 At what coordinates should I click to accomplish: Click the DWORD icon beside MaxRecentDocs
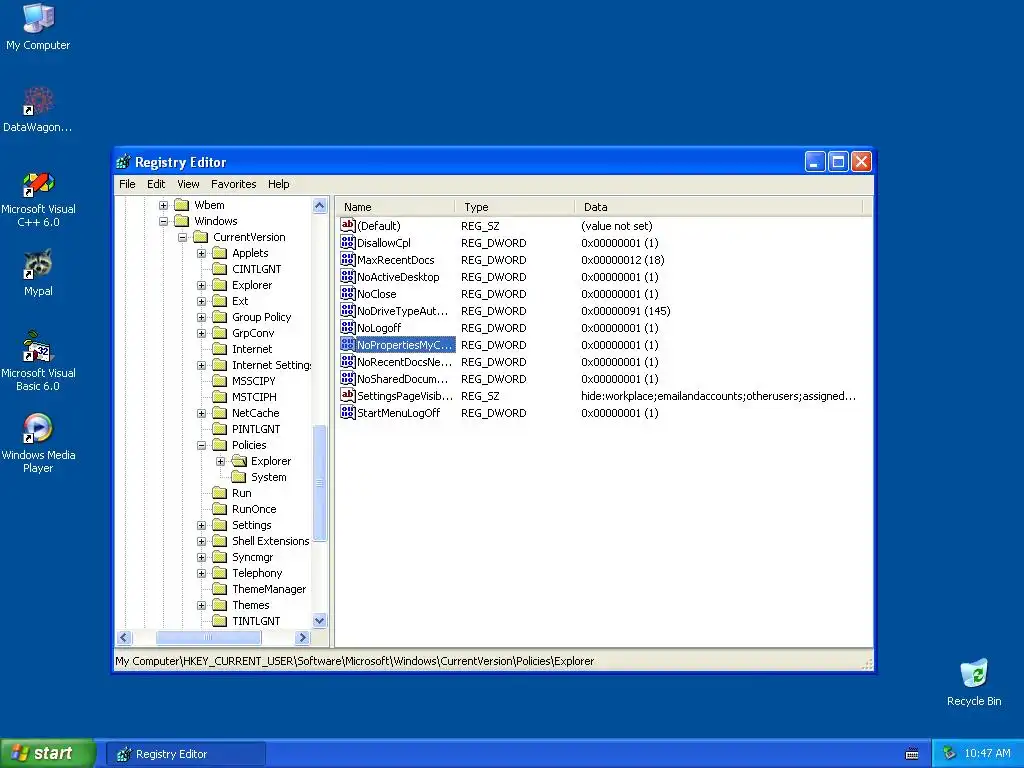click(x=347, y=259)
